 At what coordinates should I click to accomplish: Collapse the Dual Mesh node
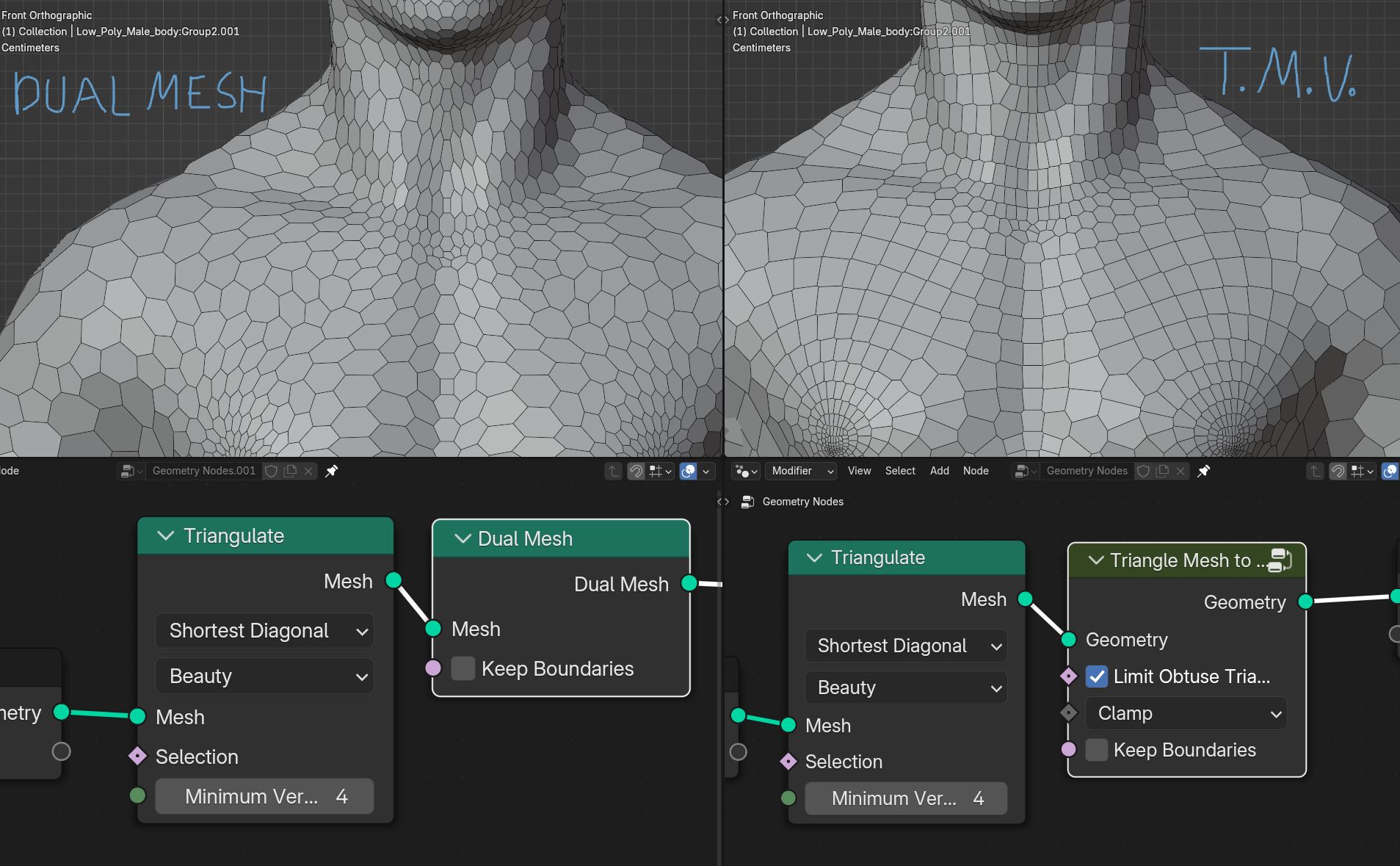[x=463, y=538]
